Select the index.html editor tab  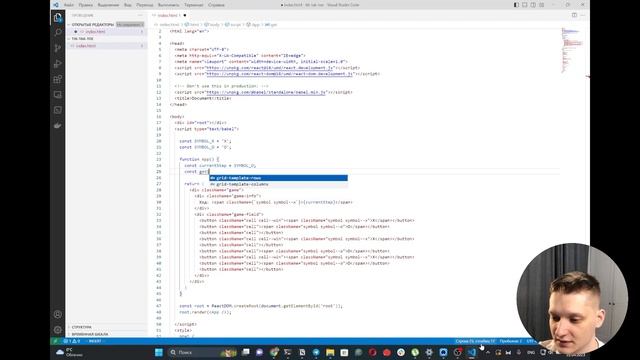169,15
